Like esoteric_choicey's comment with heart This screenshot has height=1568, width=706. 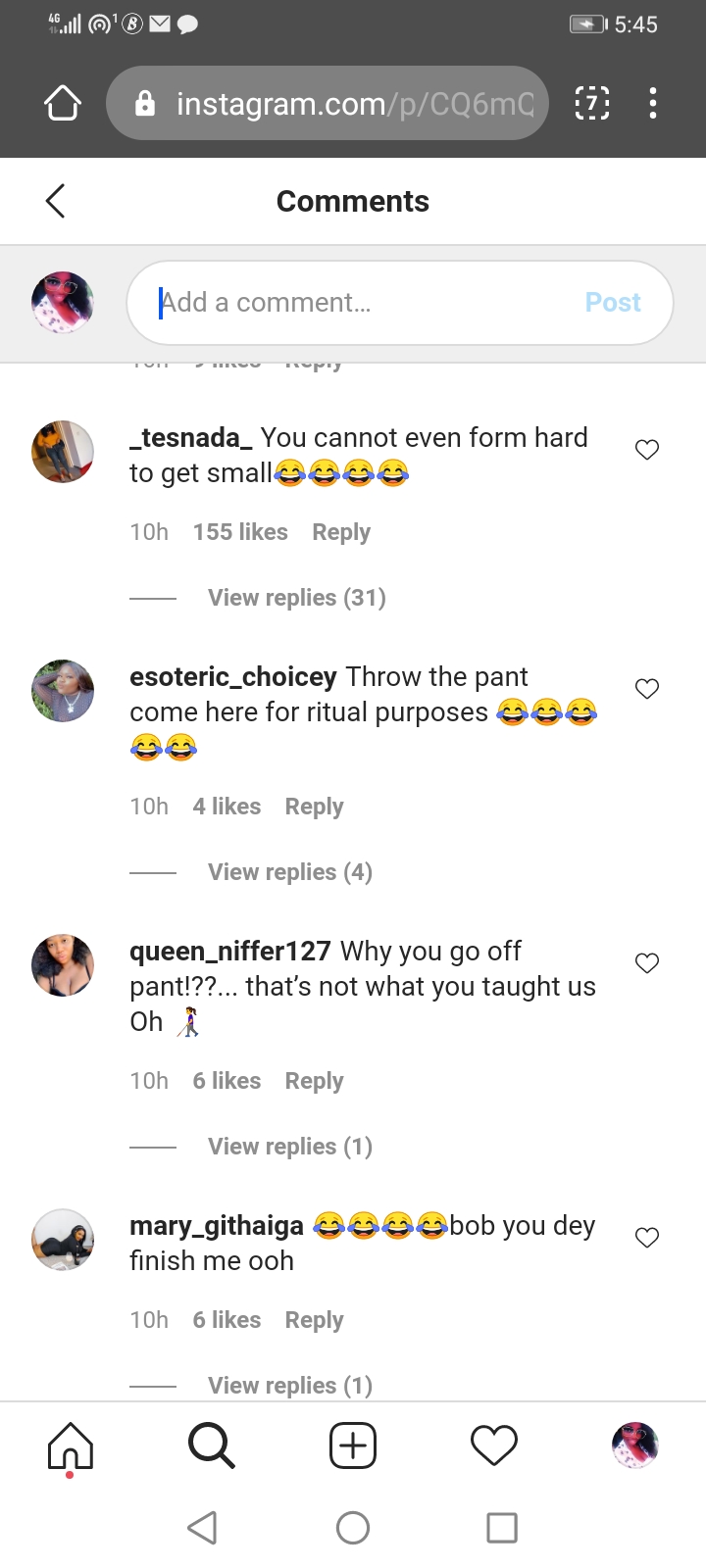click(x=647, y=689)
